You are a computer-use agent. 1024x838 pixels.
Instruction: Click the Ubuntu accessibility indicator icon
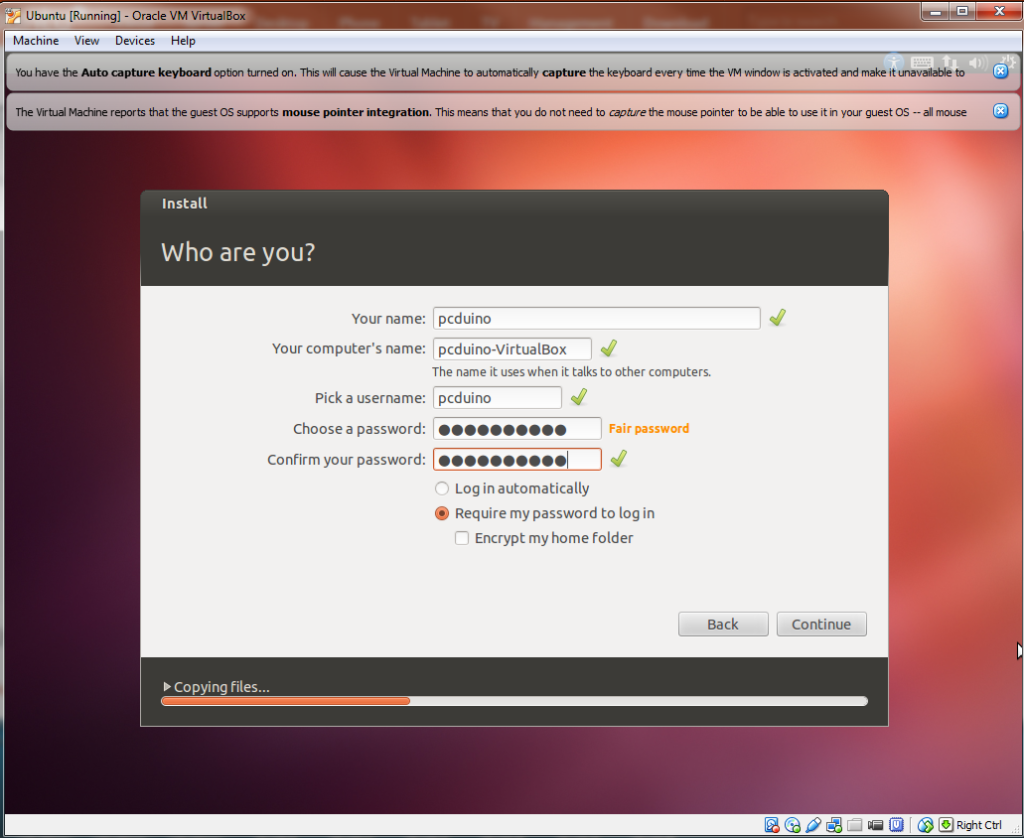point(894,63)
